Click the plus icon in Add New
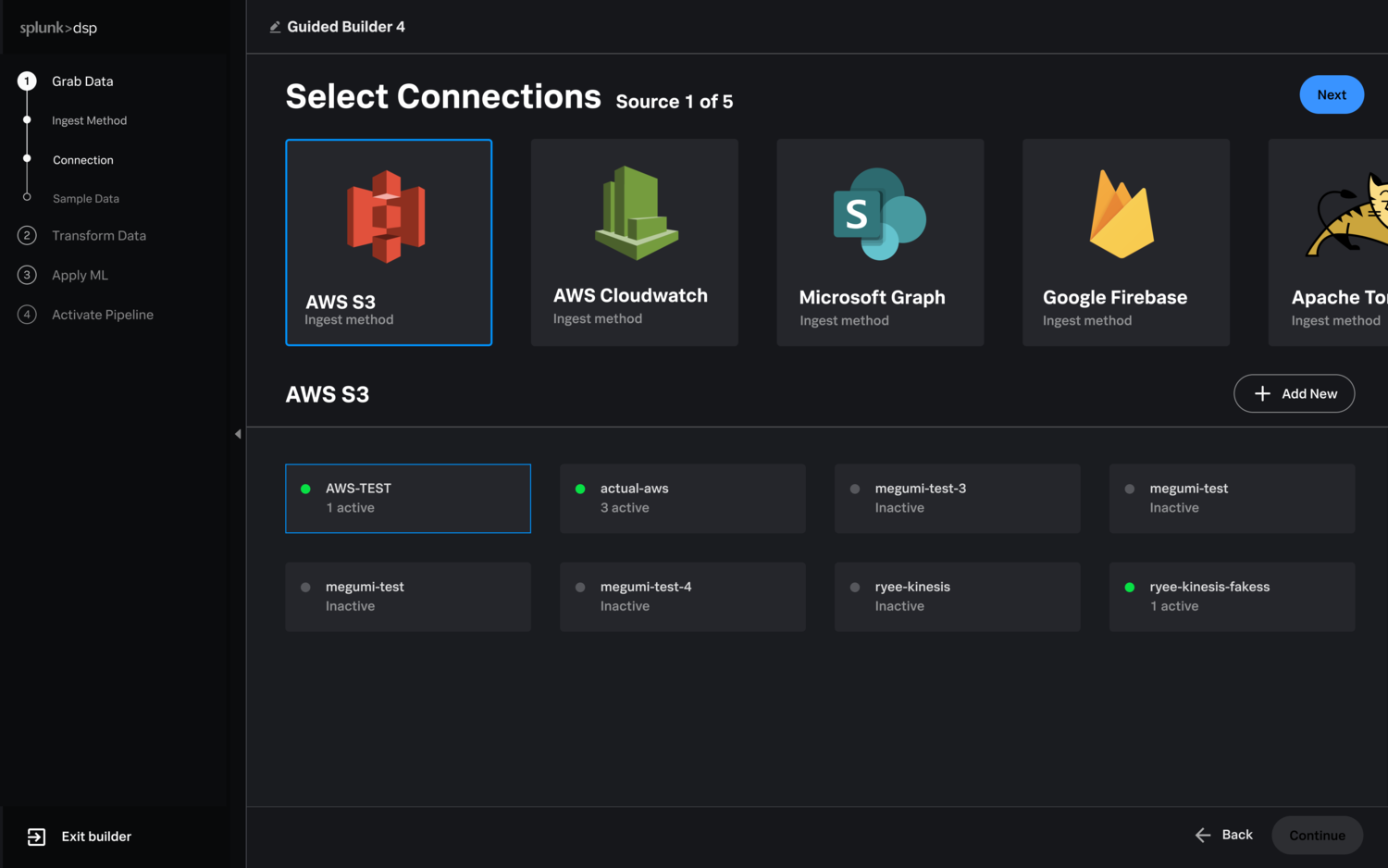Viewport: 1388px width, 868px height. [1262, 393]
